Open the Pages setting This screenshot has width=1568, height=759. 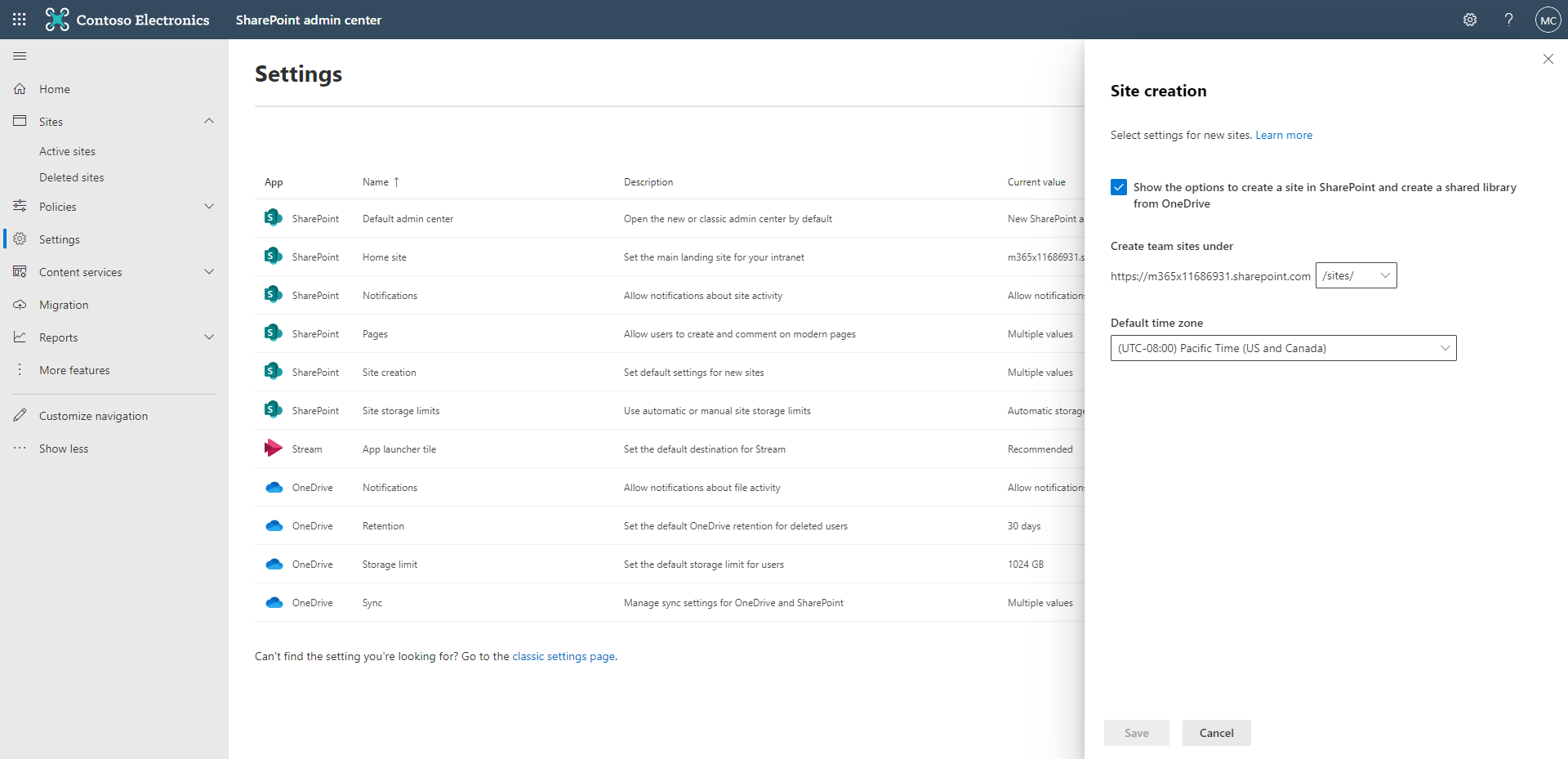(375, 333)
